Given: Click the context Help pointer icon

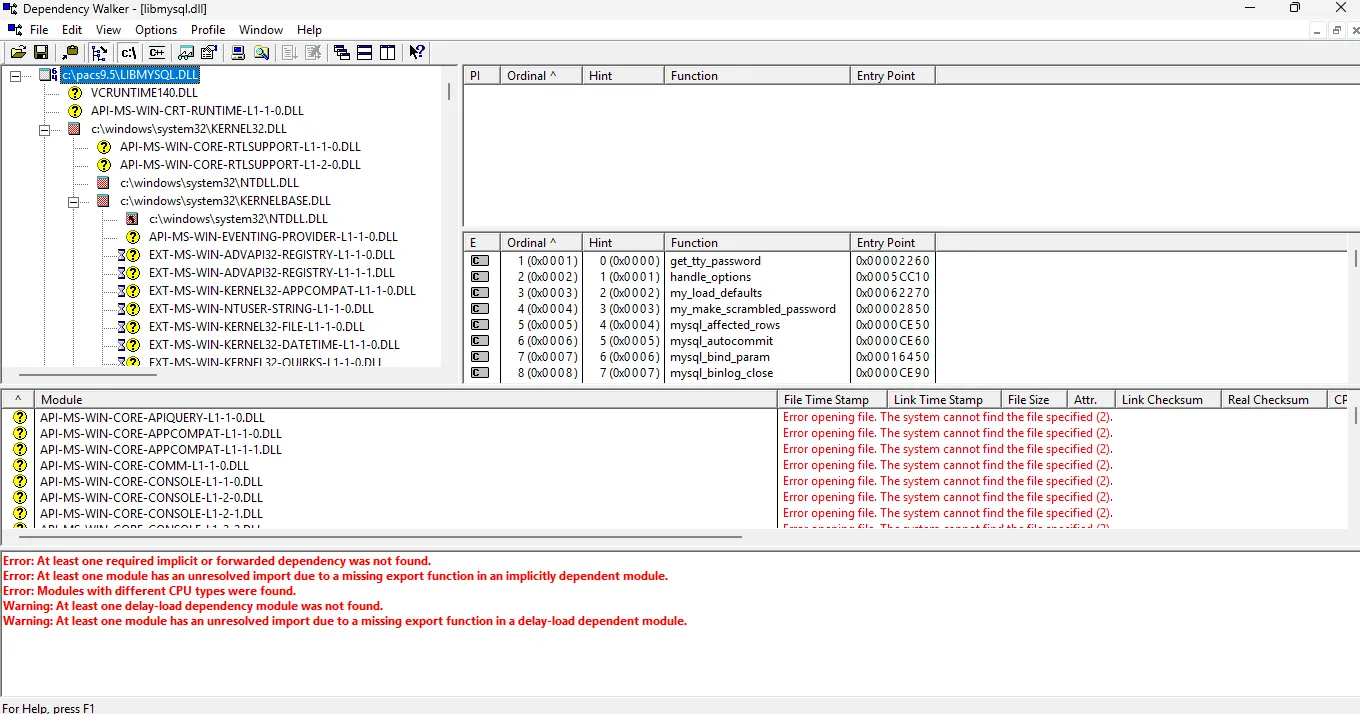Looking at the screenshot, I should click(417, 53).
